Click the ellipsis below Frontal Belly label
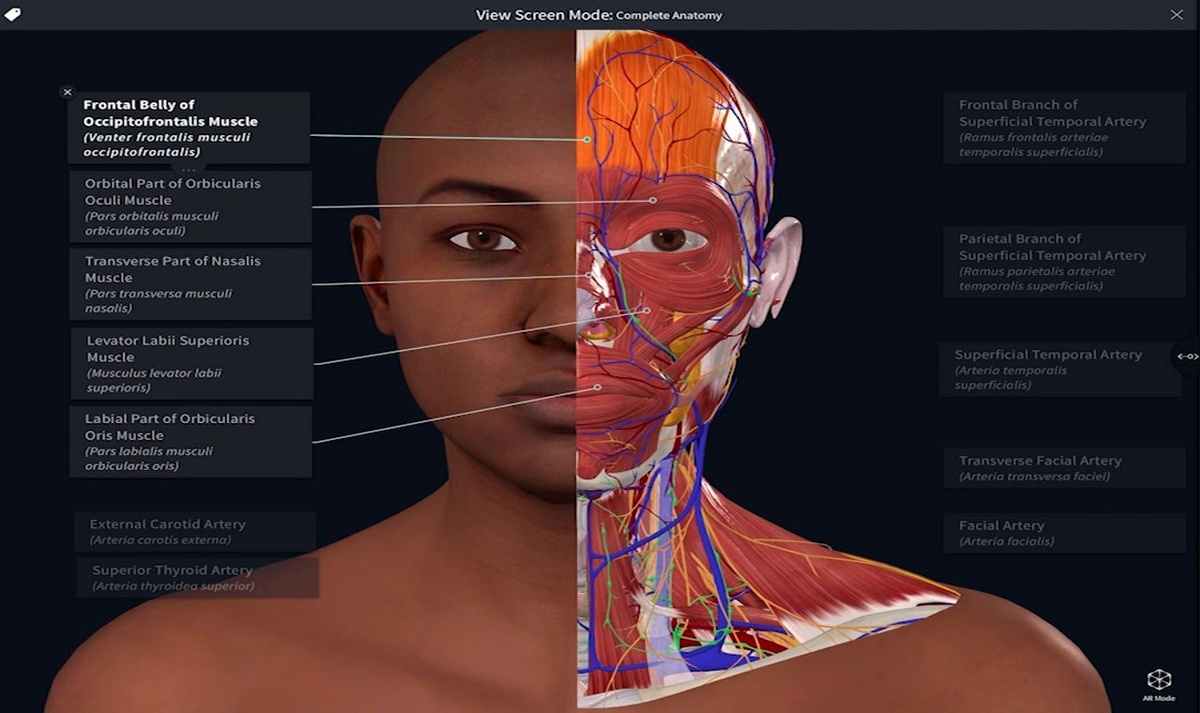 [x=188, y=169]
